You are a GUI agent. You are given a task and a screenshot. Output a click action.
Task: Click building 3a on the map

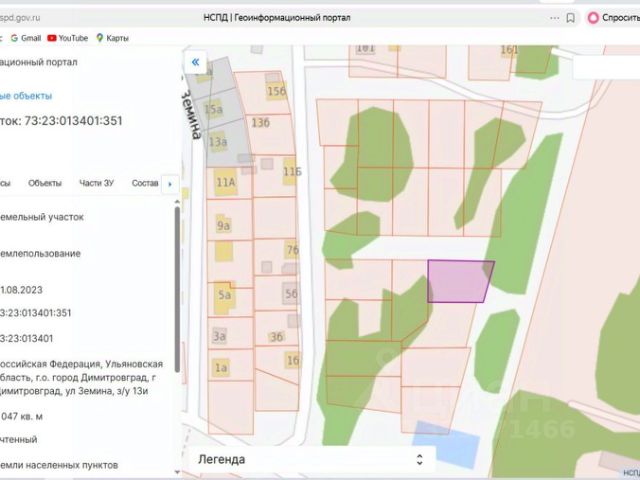point(220,336)
